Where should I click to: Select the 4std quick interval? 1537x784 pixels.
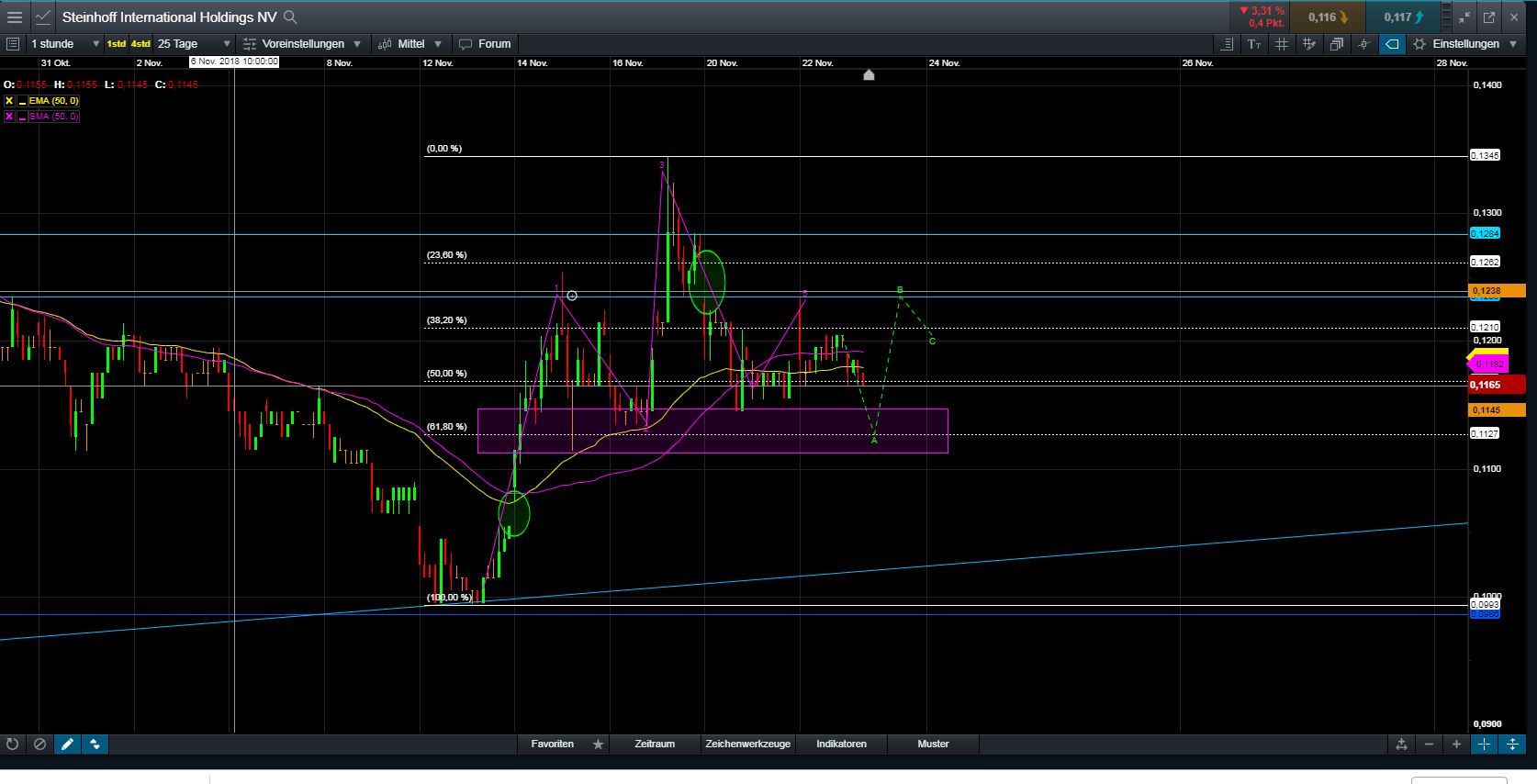pos(140,44)
